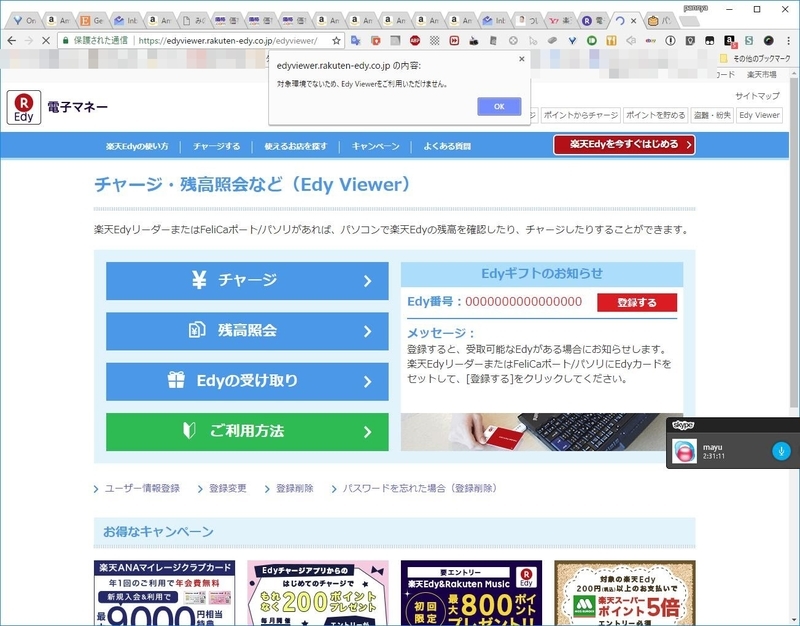Switch to the first 'On' tab

coord(24,21)
